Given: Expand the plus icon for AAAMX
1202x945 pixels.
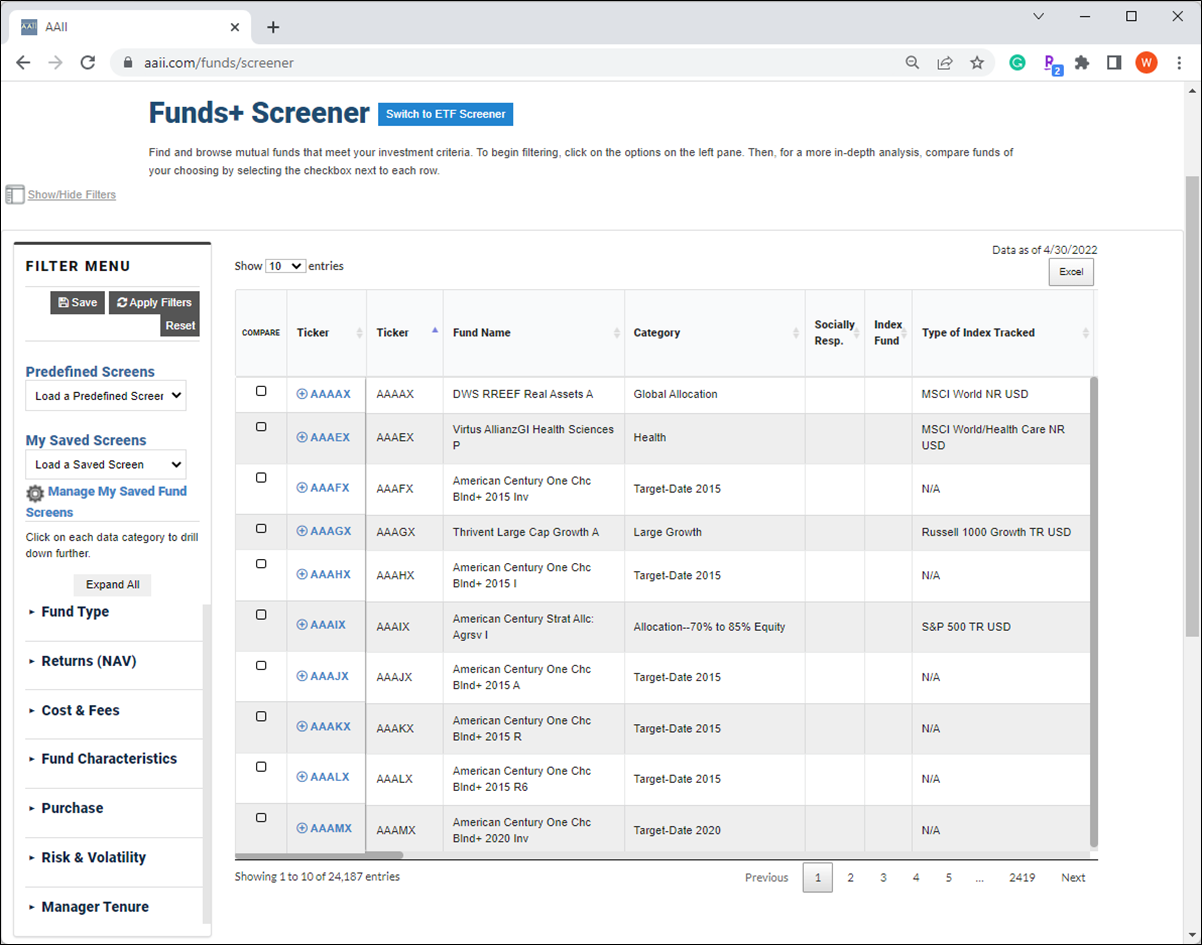Looking at the screenshot, I should pos(302,828).
